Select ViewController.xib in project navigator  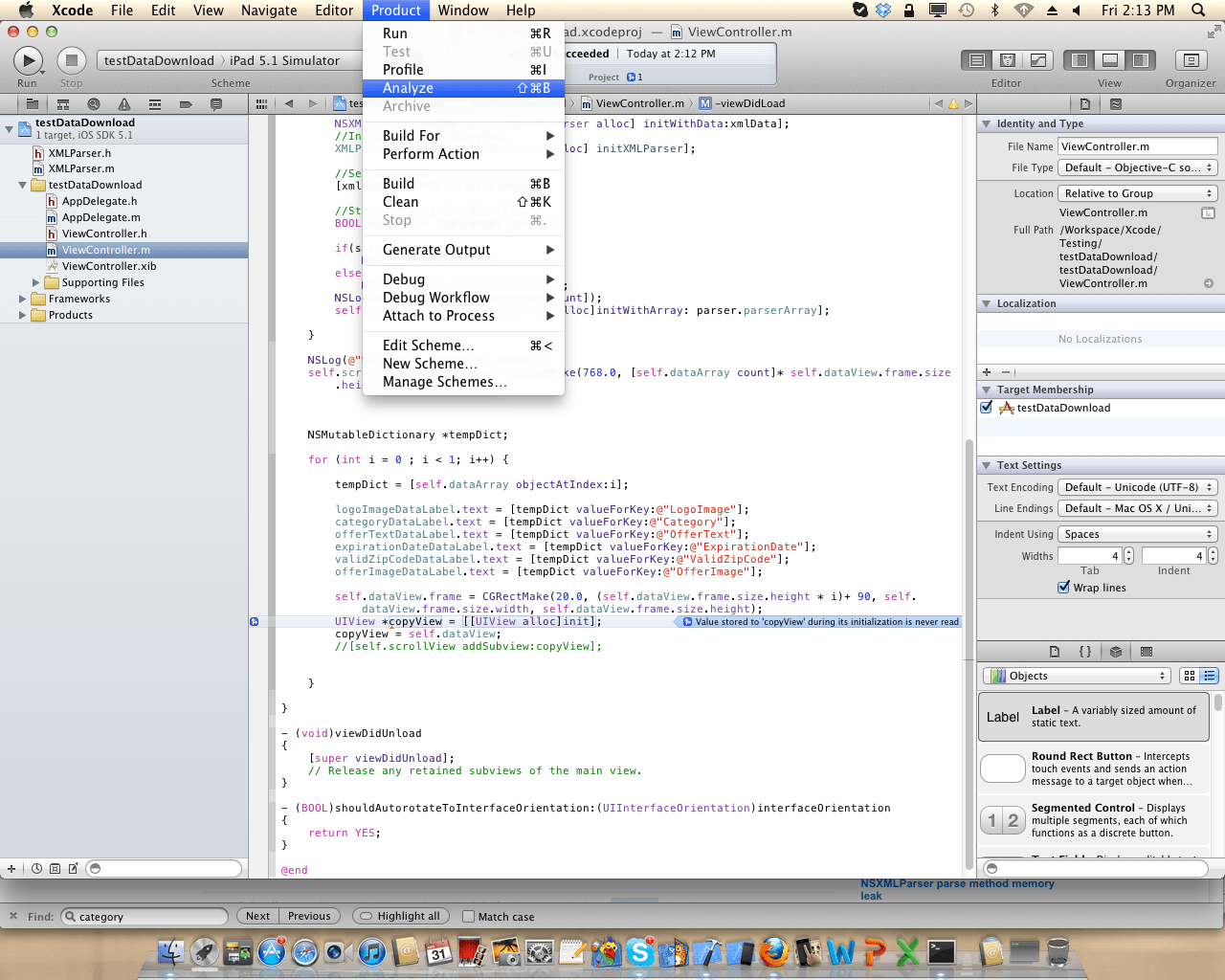click(108, 266)
